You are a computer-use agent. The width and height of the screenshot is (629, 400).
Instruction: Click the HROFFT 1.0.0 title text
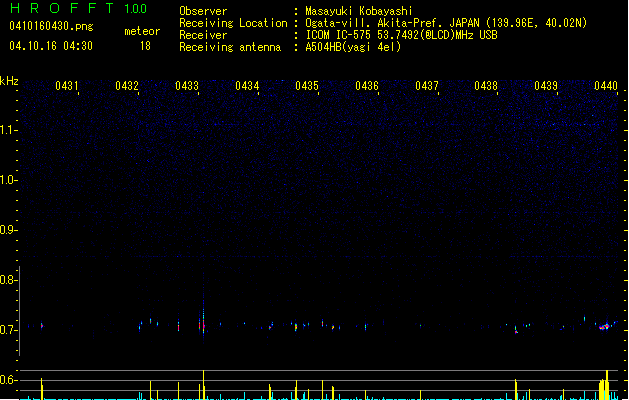[79, 8]
